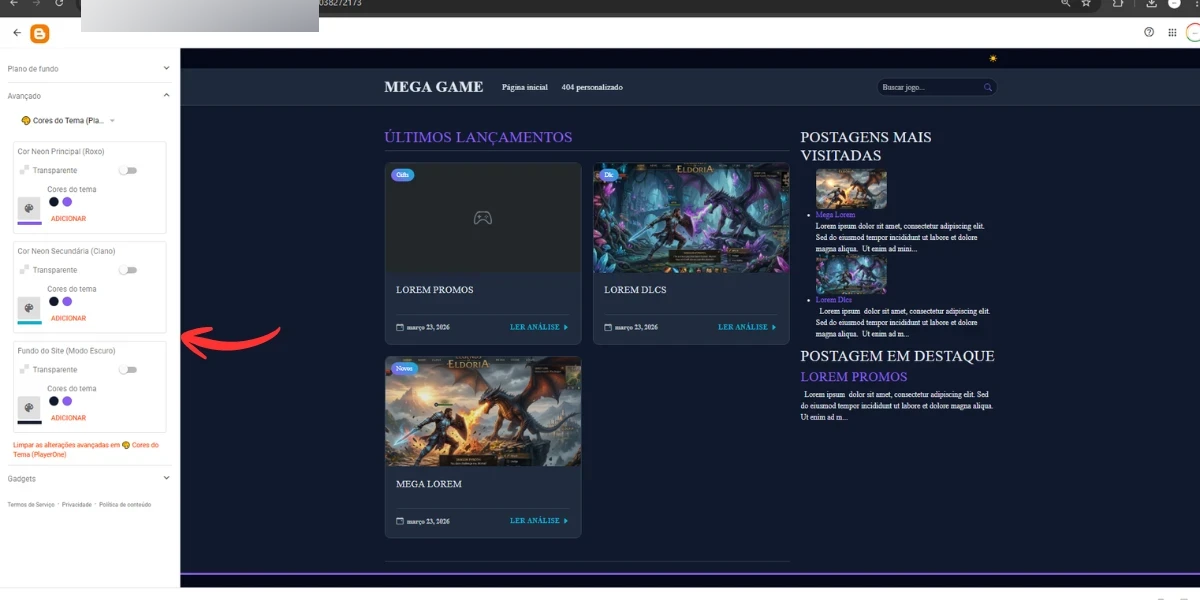
Task: Click the sun theme icon in preview
Action: click(x=993, y=58)
